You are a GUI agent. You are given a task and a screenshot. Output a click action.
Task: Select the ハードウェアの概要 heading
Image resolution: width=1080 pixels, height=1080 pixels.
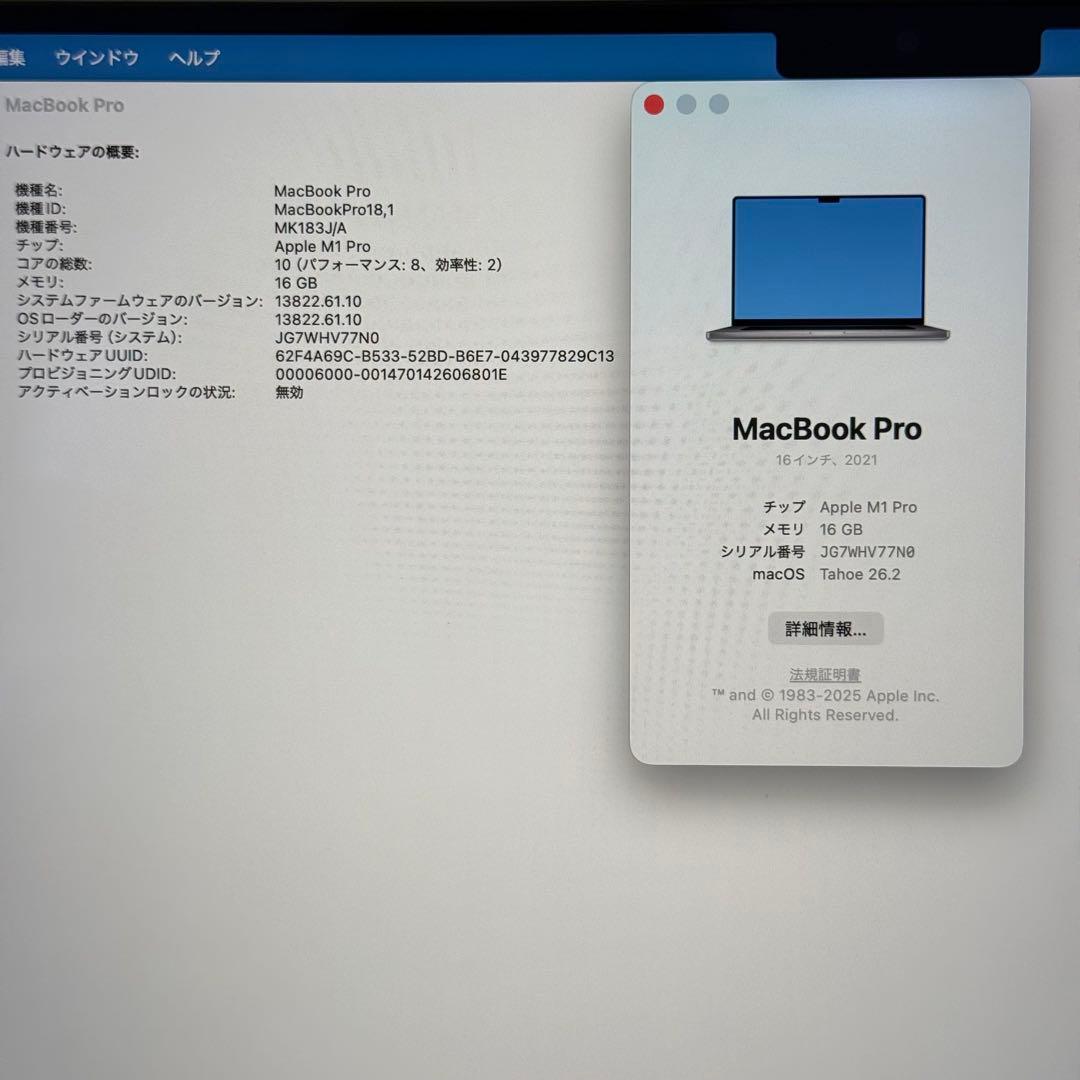(x=72, y=152)
